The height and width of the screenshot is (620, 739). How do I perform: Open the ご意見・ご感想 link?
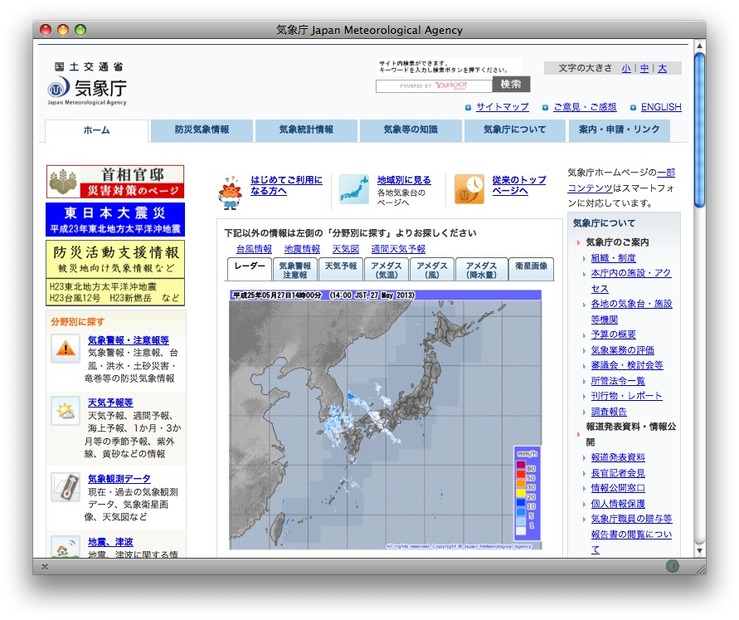(x=585, y=107)
